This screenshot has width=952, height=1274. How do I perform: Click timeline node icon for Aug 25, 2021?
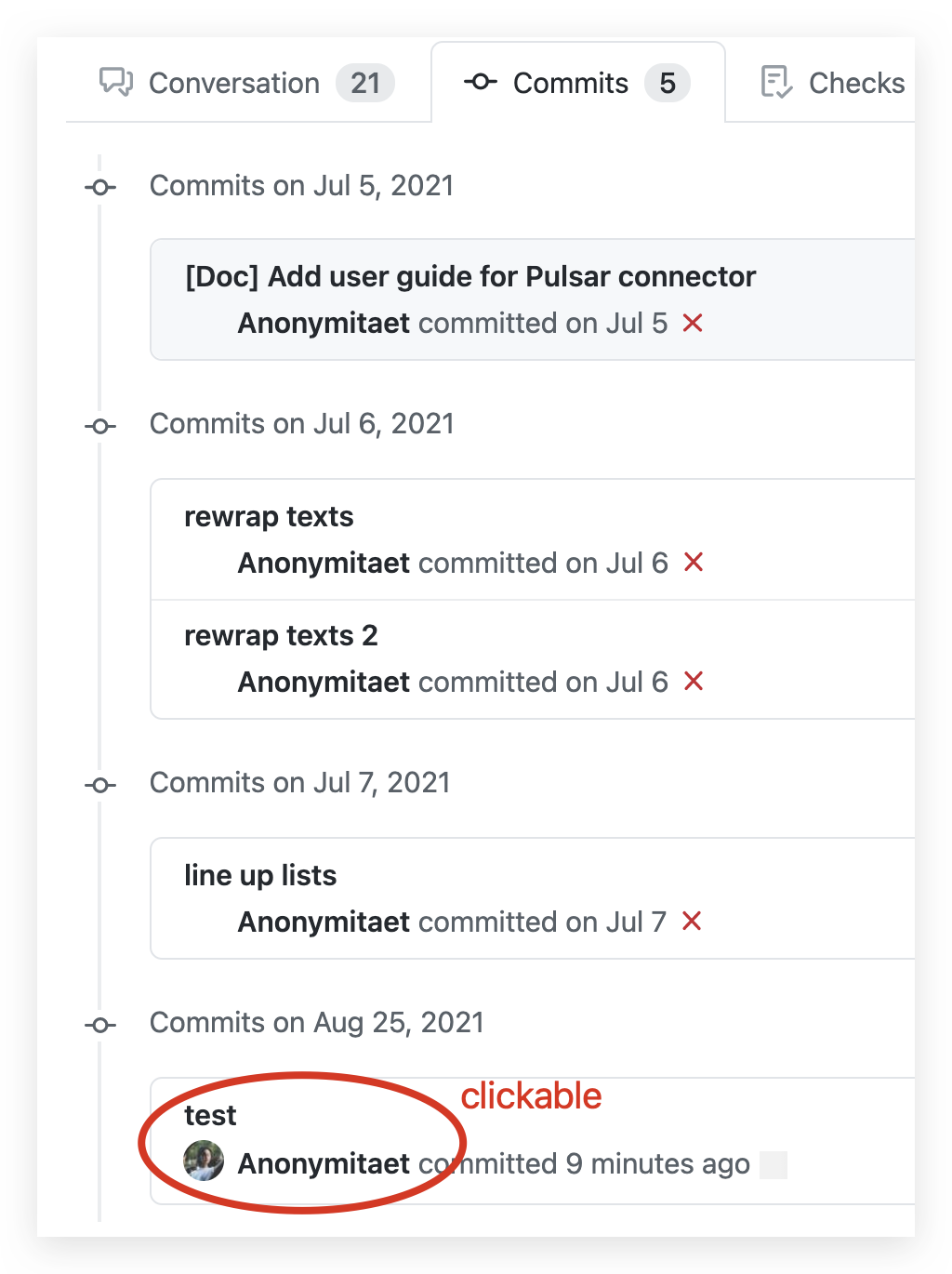pos(100,1025)
